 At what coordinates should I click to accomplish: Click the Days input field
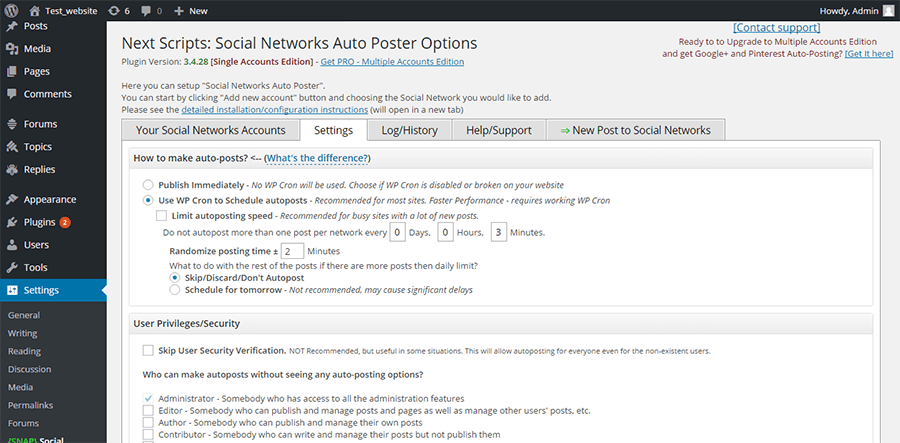(397, 232)
